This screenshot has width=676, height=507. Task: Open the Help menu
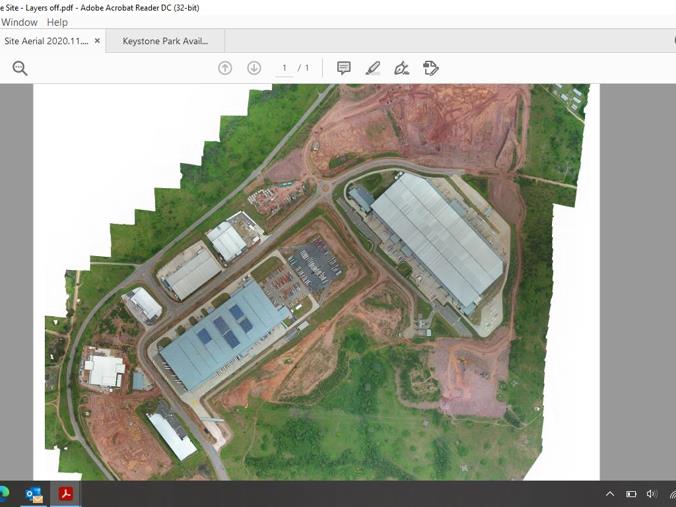tap(57, 22)
